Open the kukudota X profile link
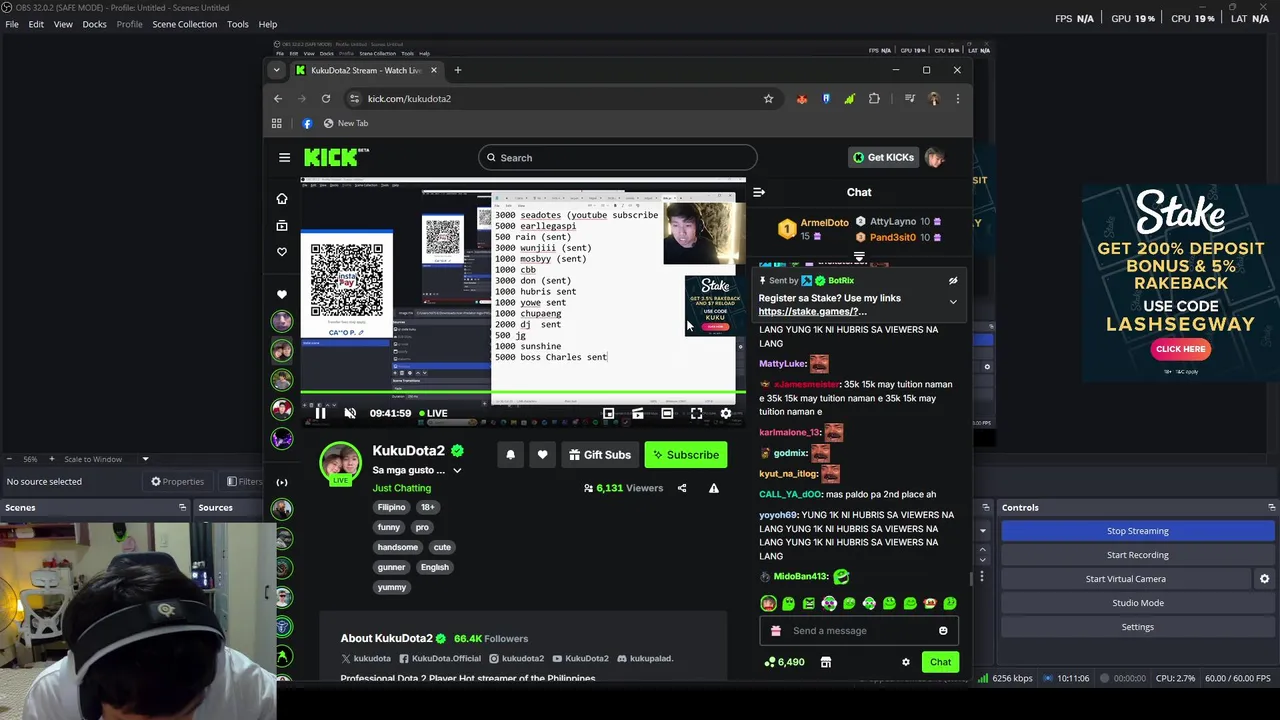The height and width of the screenshot is (720, 1280). click(366, 658)
